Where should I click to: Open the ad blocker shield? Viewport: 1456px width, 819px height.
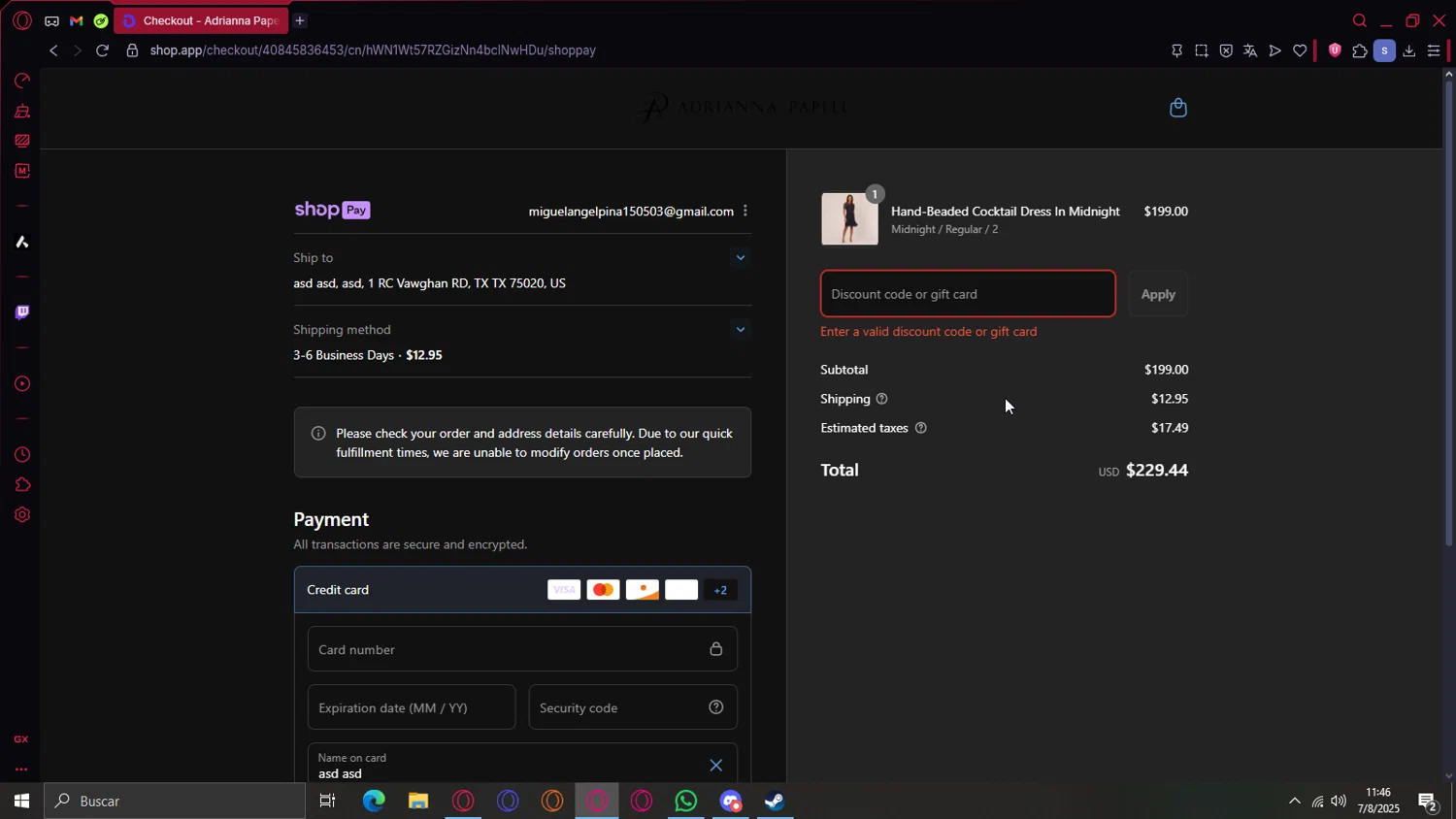(x=1226, y=50)
